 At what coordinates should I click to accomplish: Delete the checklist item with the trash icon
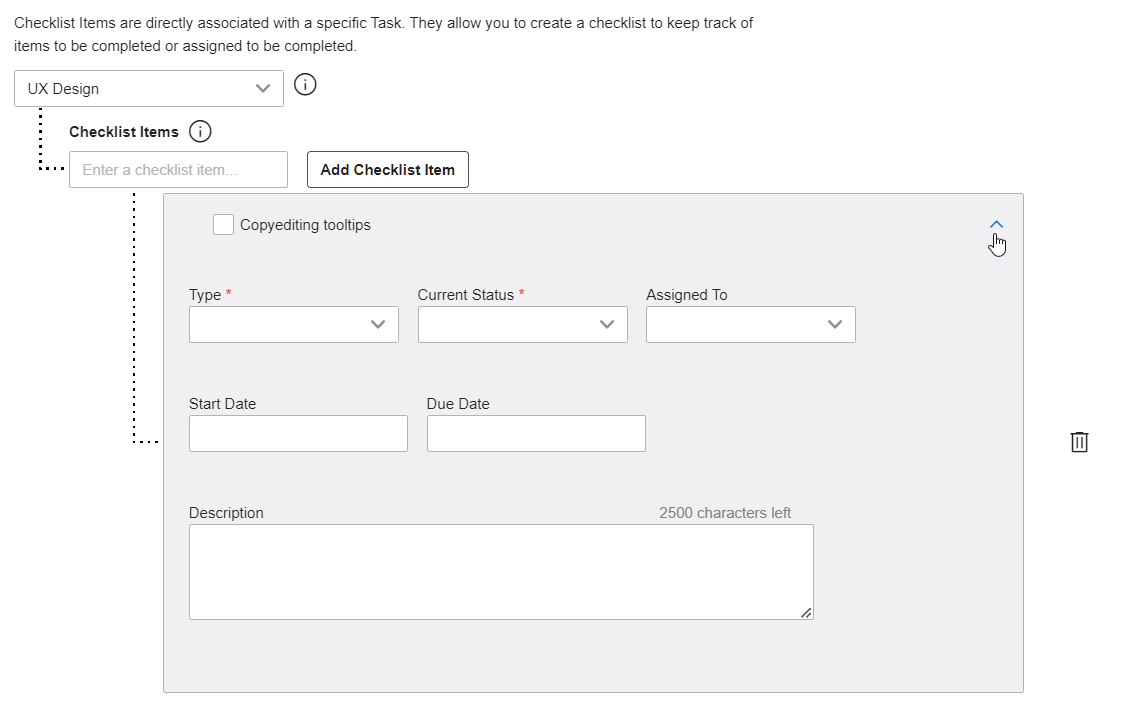[1079, 442]
